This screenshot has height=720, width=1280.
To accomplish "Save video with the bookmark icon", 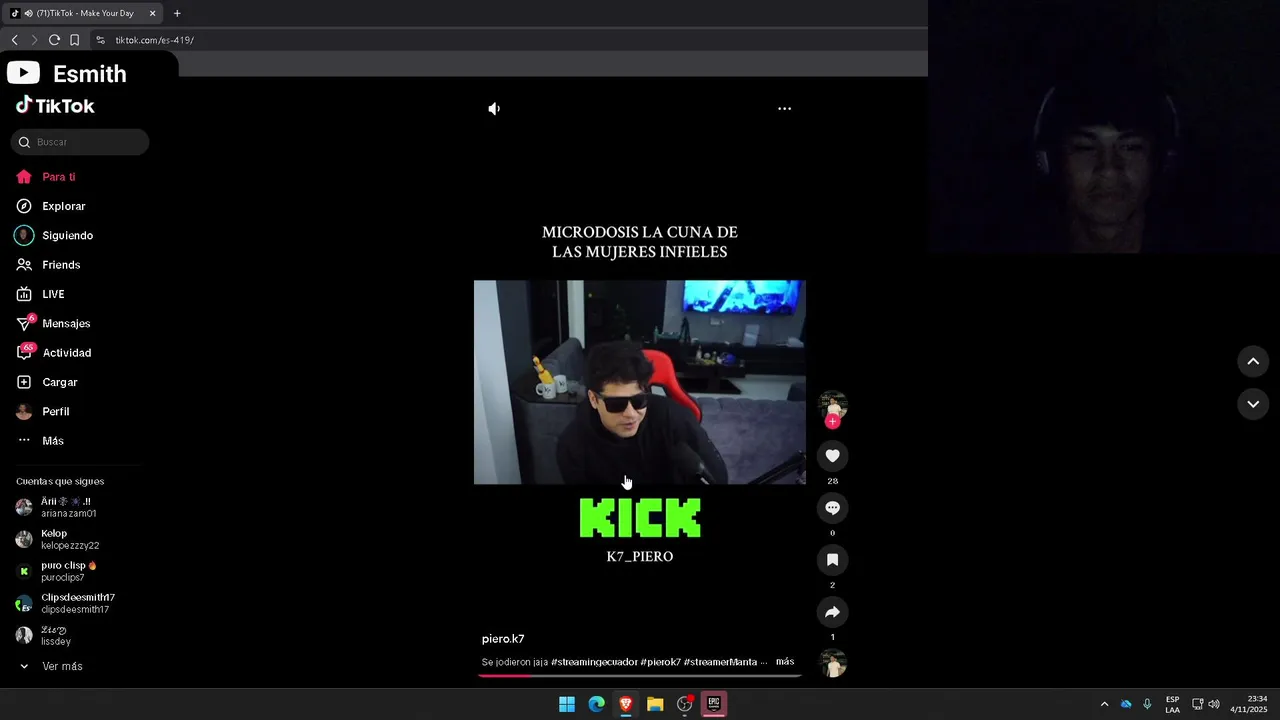I will click(832, 560).
